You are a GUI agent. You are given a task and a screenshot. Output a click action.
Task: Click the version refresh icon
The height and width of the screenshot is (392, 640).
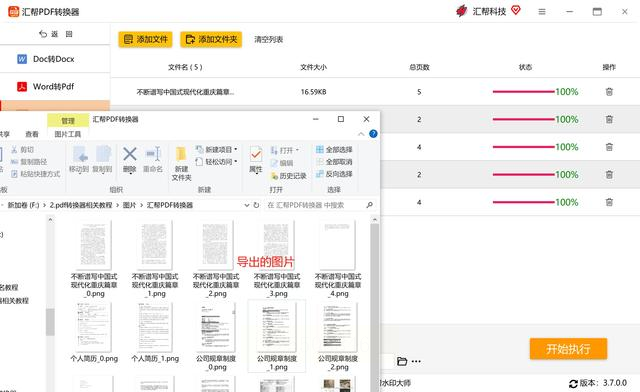[573, 383]
